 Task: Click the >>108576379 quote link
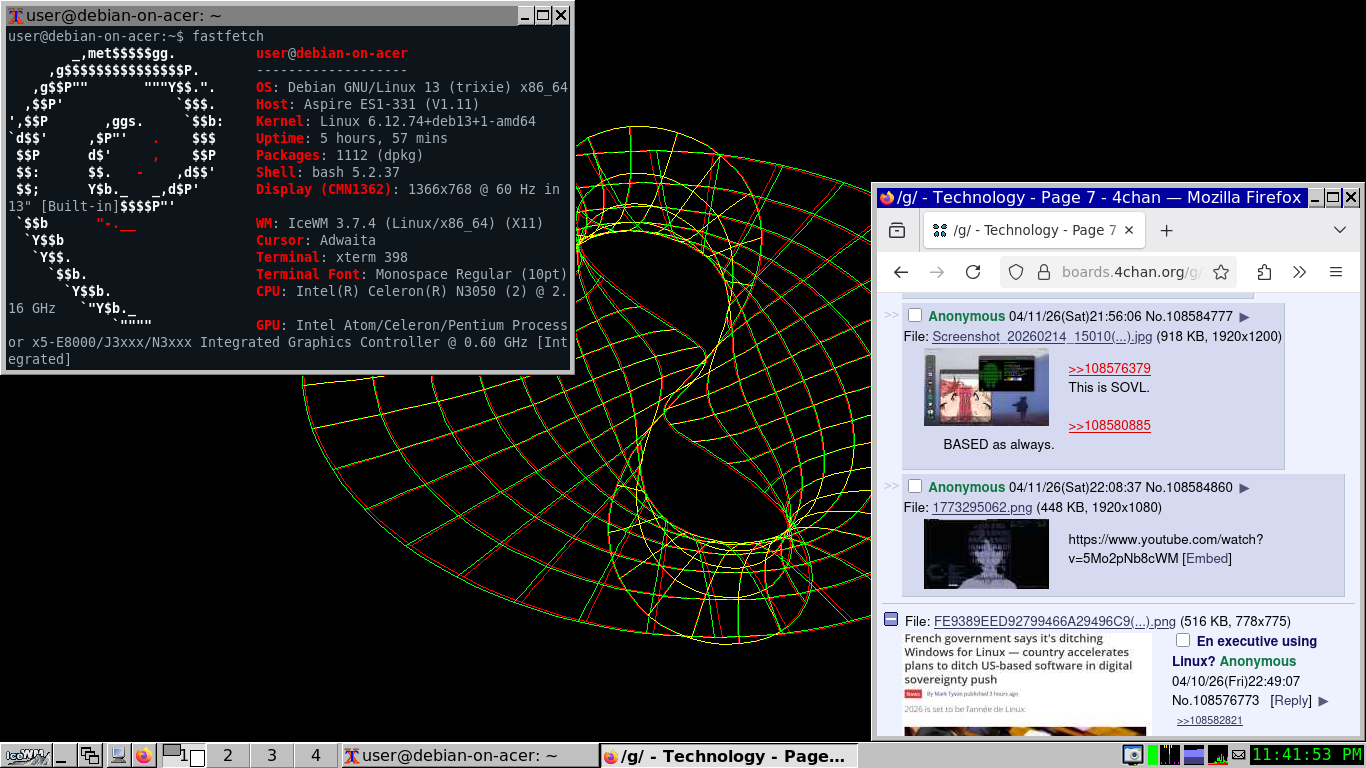pos(1109,368)
